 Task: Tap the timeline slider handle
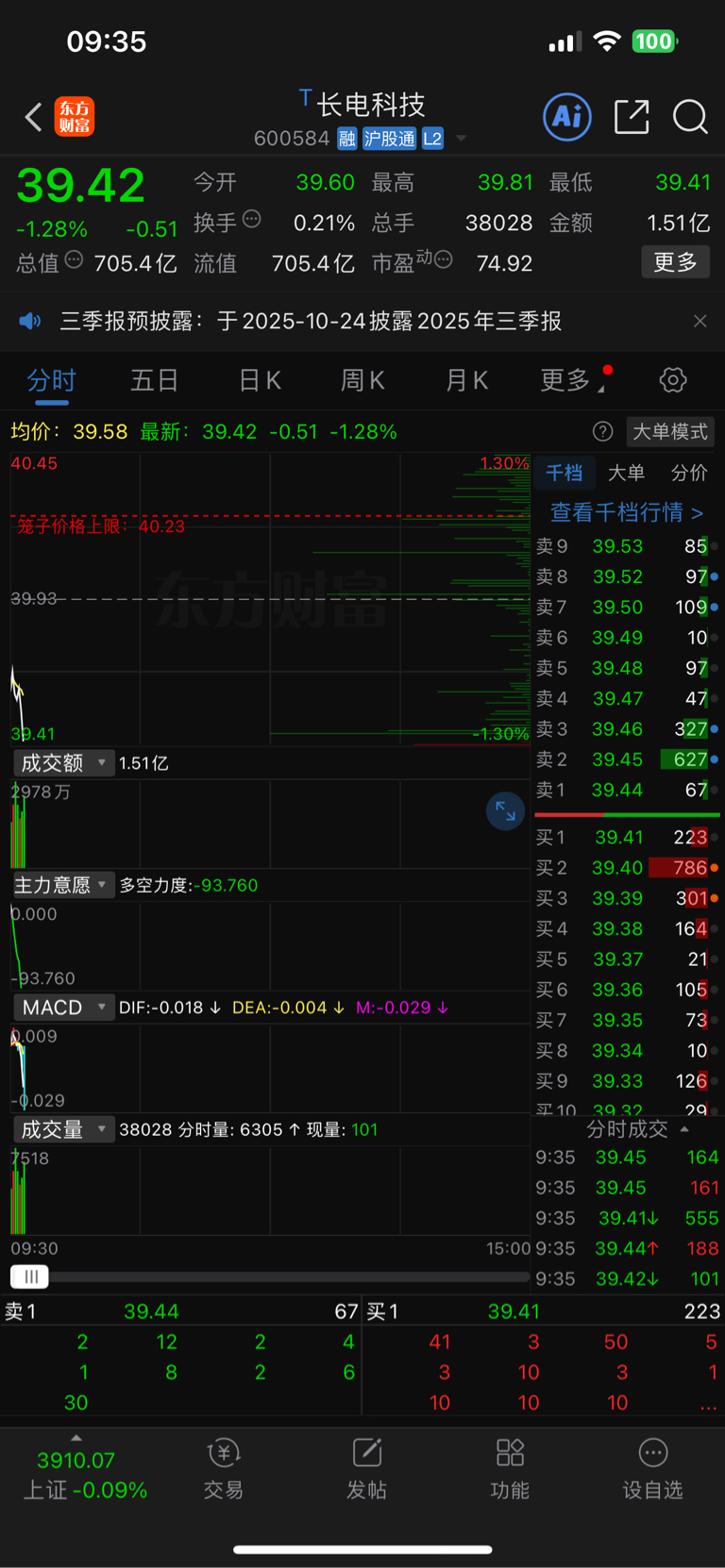[30, 1276]
